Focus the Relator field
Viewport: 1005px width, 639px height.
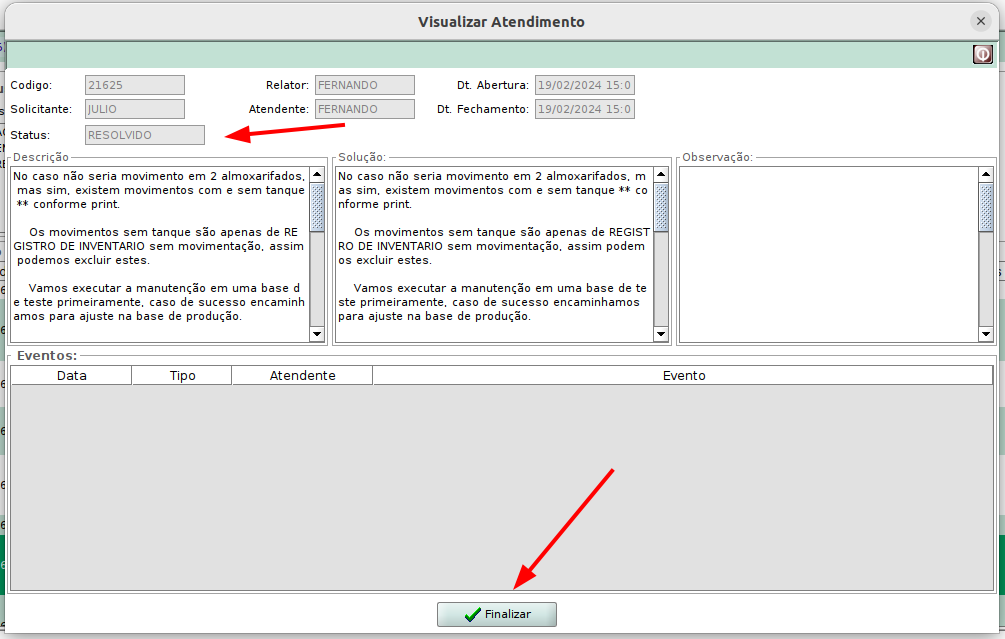point(364,85)
